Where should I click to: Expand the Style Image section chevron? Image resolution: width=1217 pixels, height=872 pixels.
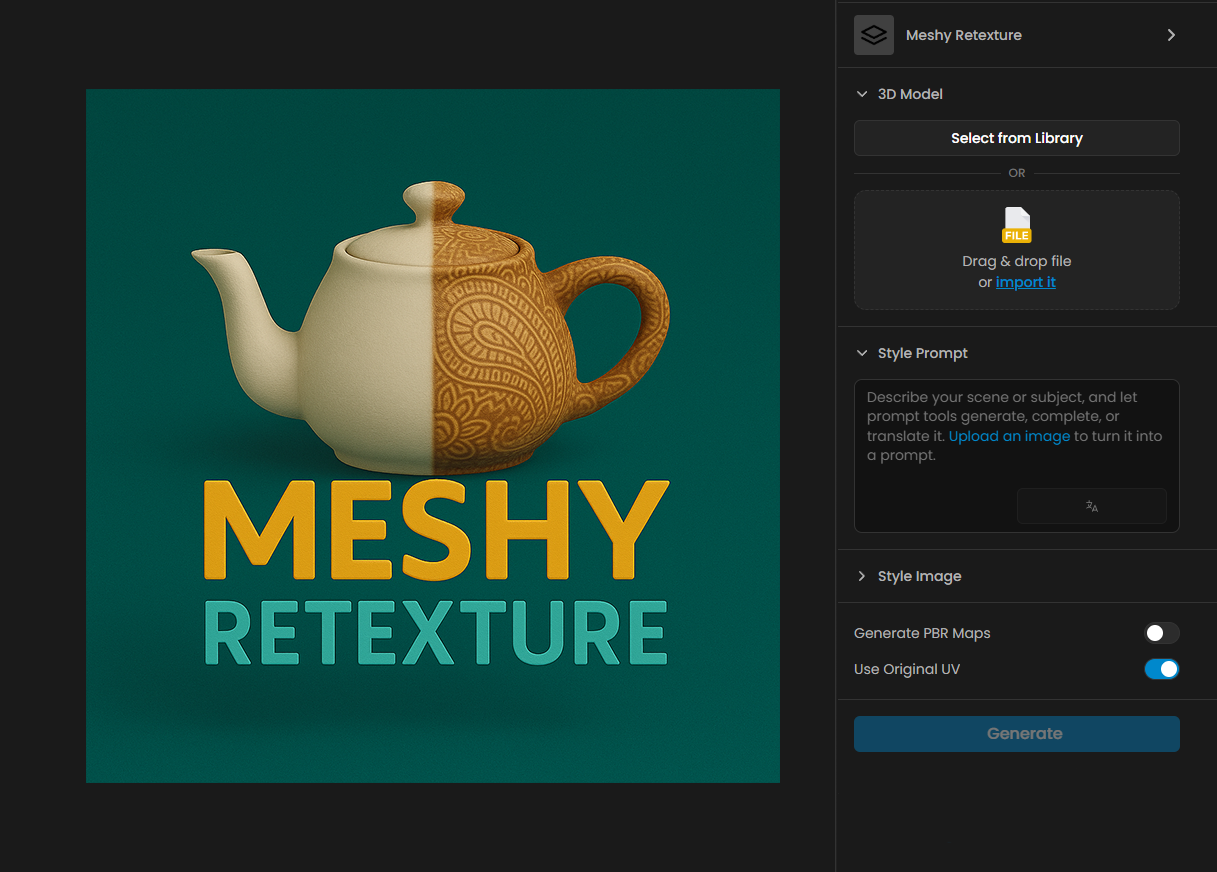pyautogui.click(x=862, y=576)
